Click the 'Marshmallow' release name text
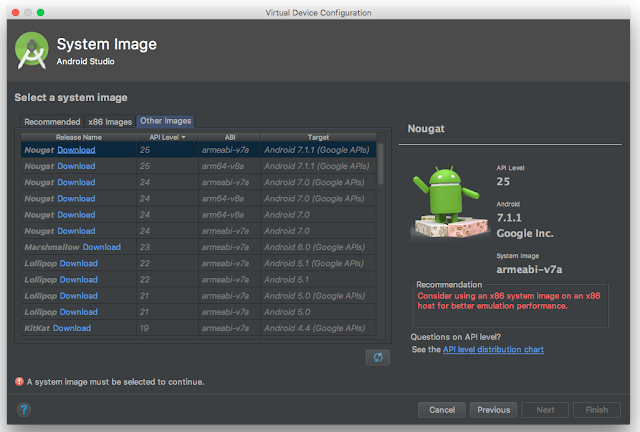 coord(52,247)
